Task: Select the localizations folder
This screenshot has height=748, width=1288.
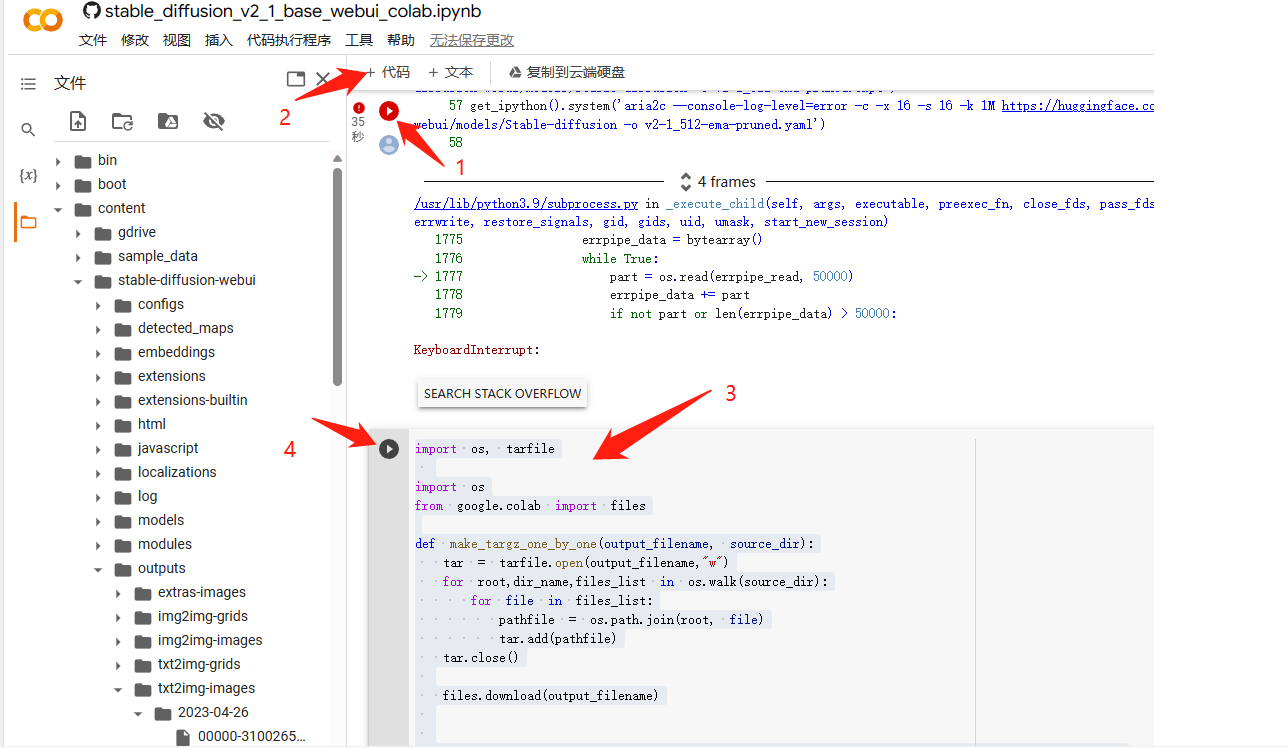Action: 177,472
